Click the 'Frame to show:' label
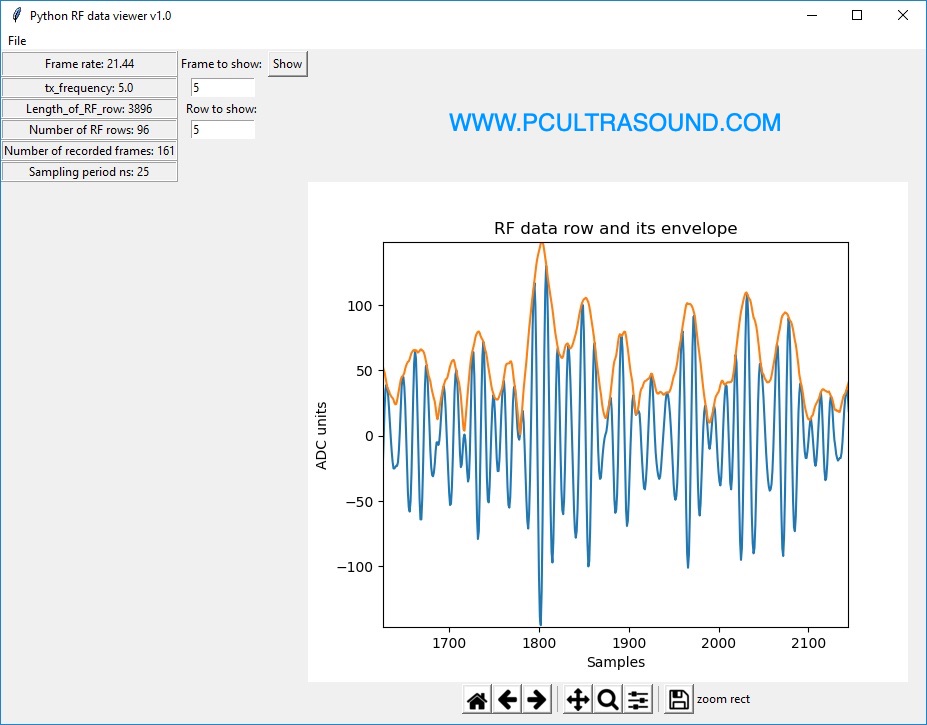Screen dimensions: 927x725 tap(221, 64)
